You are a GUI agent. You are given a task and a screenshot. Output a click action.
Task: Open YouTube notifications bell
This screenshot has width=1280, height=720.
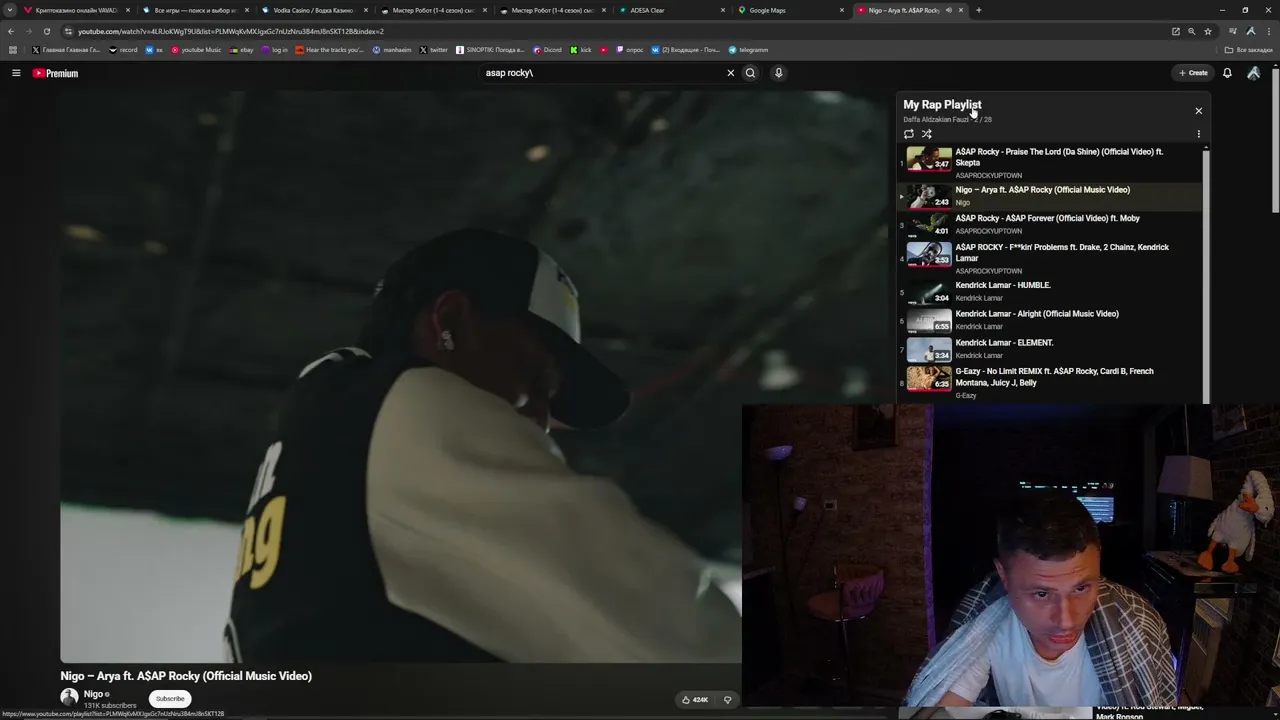1227,73
